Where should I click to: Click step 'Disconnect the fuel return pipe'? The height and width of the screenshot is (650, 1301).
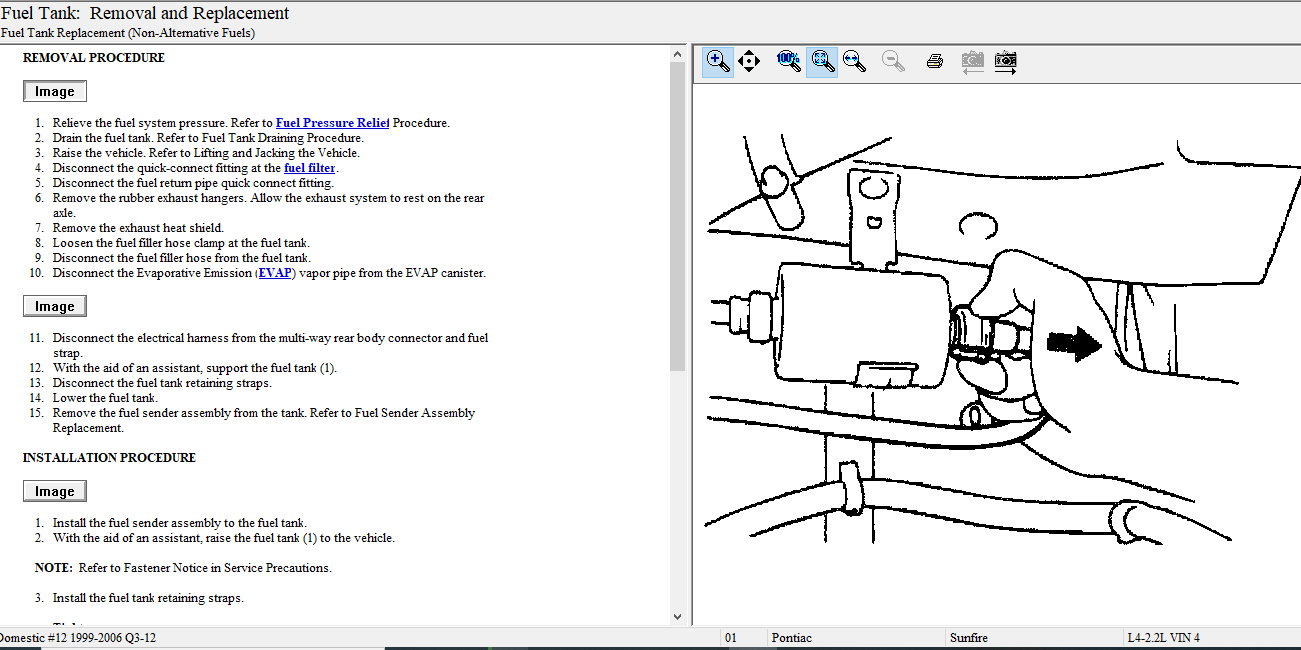tap(193, 183)
